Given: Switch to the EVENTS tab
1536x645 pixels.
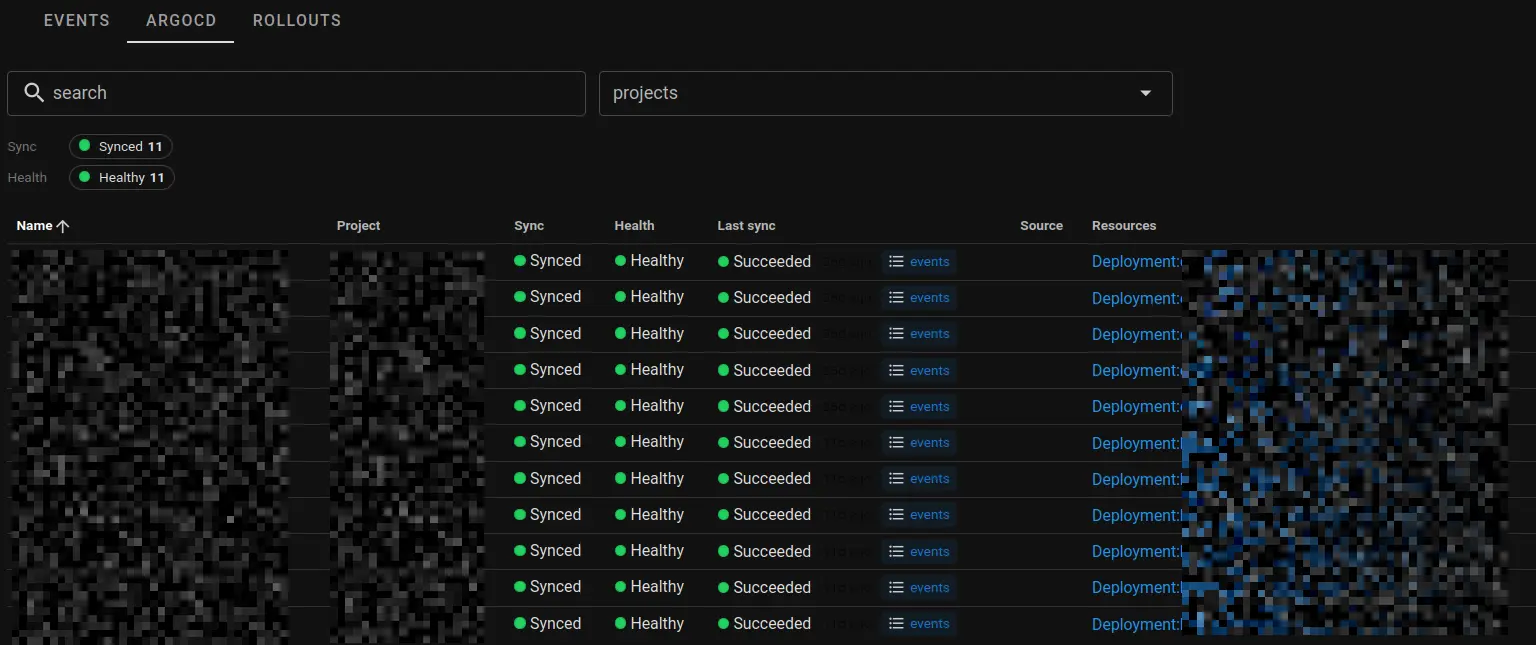Looking at the screenshot, I should click(77, 20).
